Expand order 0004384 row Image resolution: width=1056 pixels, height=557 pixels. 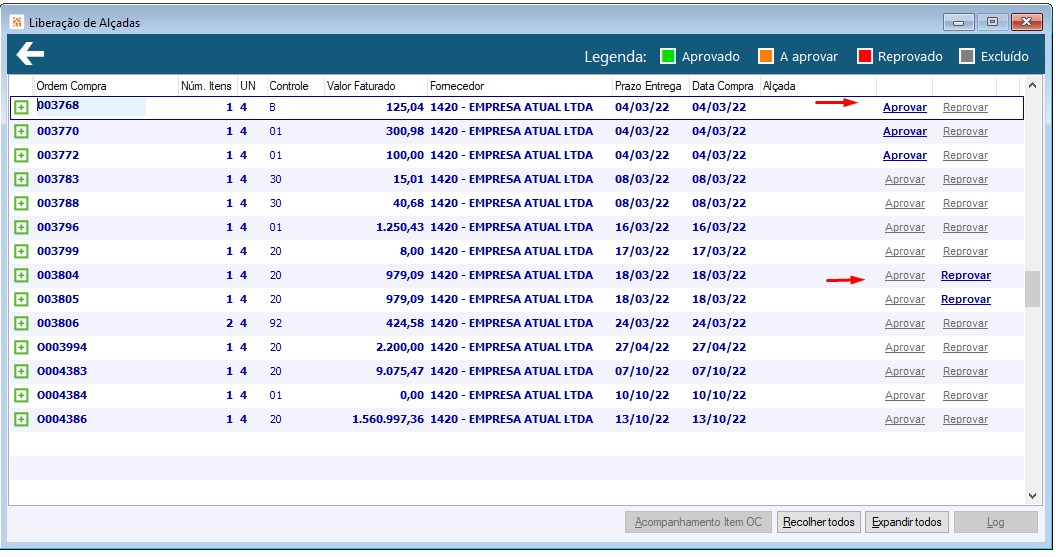tap(21, 395)
